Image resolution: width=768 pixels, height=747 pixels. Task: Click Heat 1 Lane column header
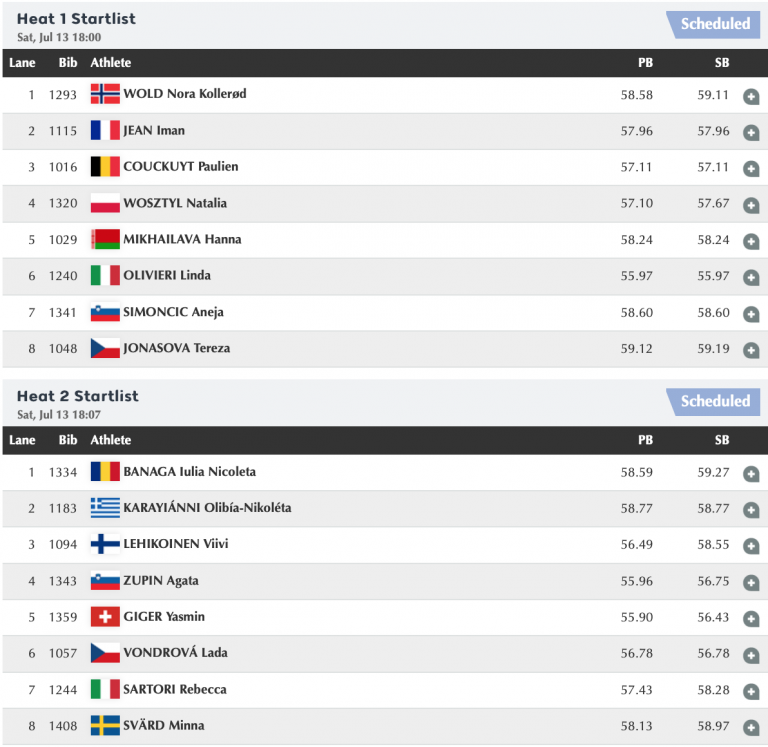click(22, 63)
